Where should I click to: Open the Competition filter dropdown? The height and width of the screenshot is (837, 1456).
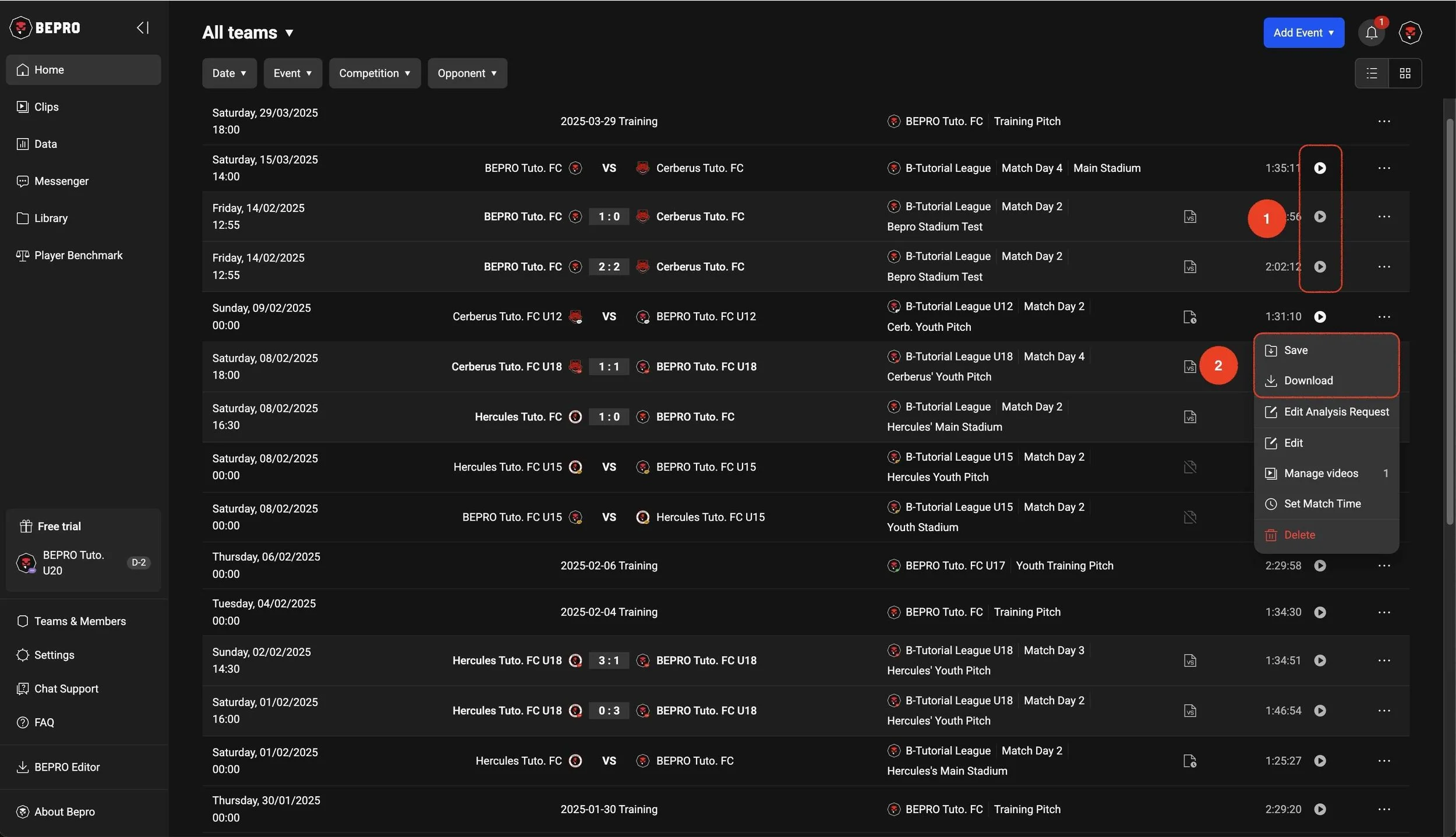click(x=374, y=73)
